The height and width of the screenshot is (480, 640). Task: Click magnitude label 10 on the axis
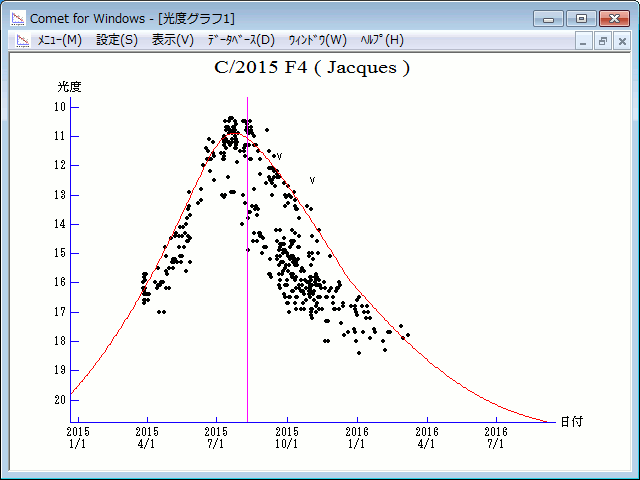[60, 107]
